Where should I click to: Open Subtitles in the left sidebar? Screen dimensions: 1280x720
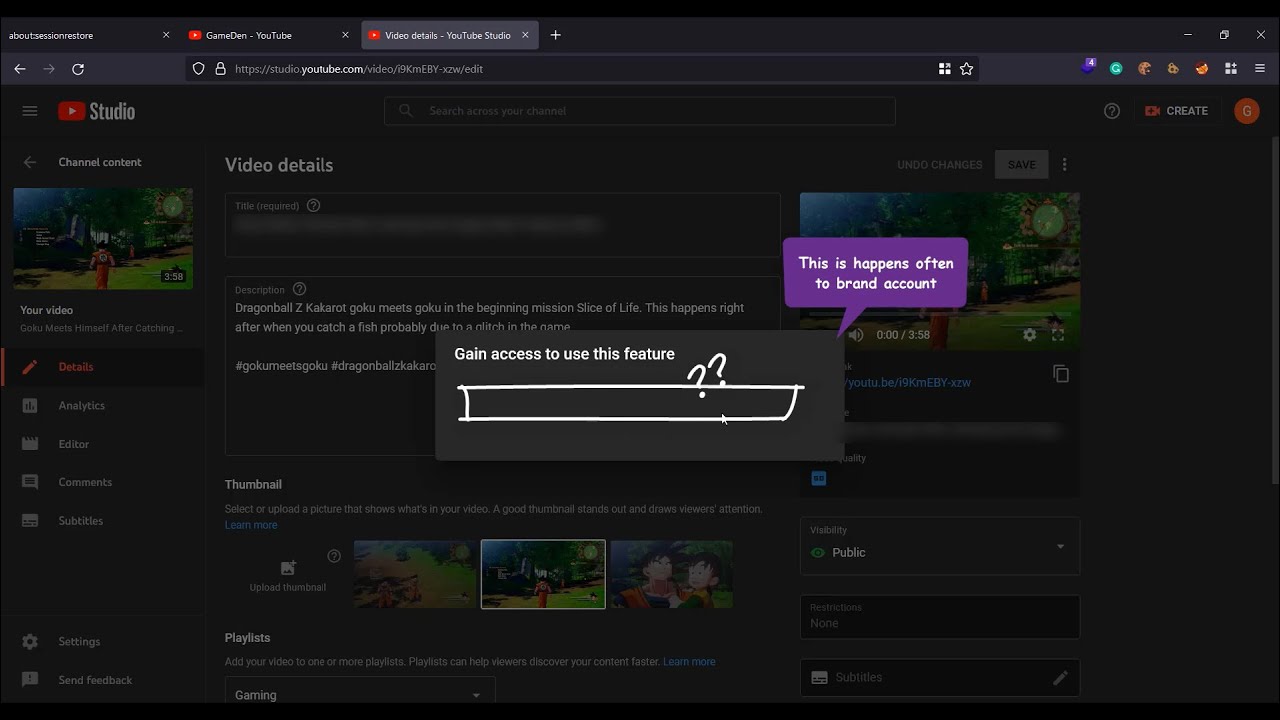pyautogui.click(x=102, y=521)
